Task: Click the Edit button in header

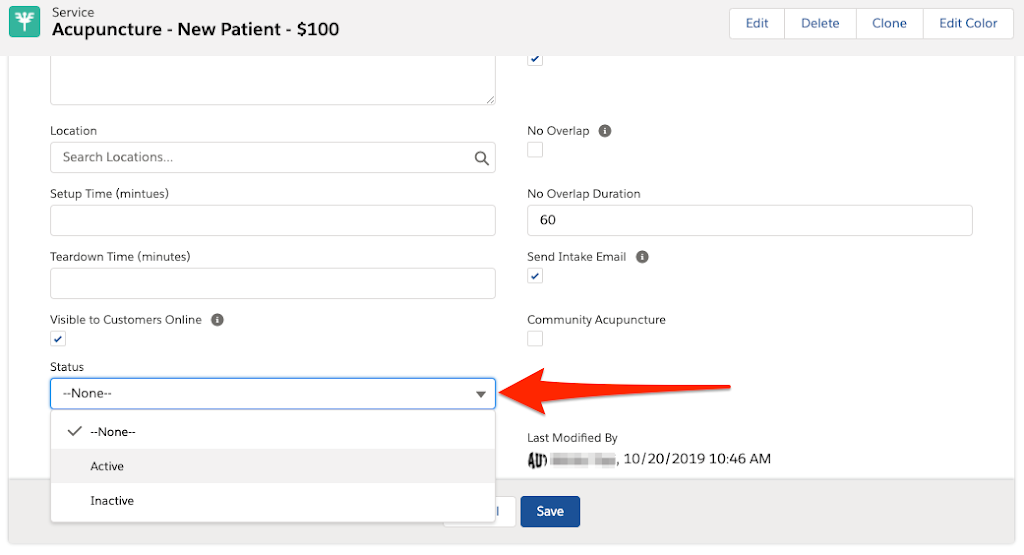Action: 757,23
